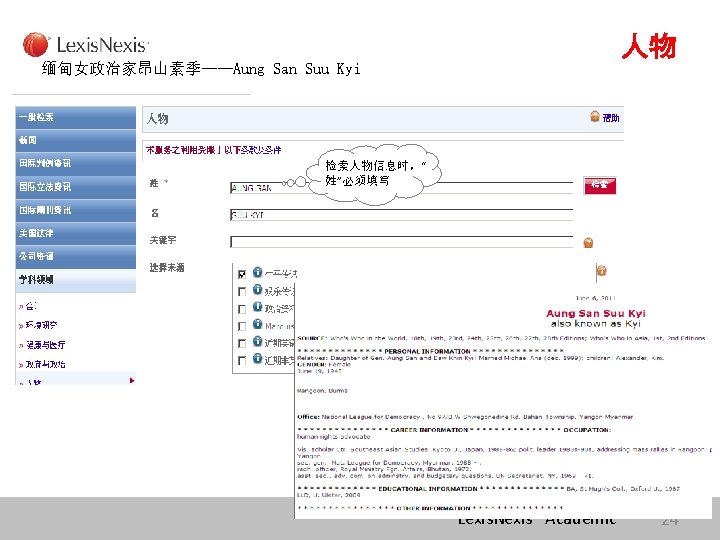This screenshot has width=720, height=540.
Task: Click the 人物 panel heading
Action: (158, 119)
